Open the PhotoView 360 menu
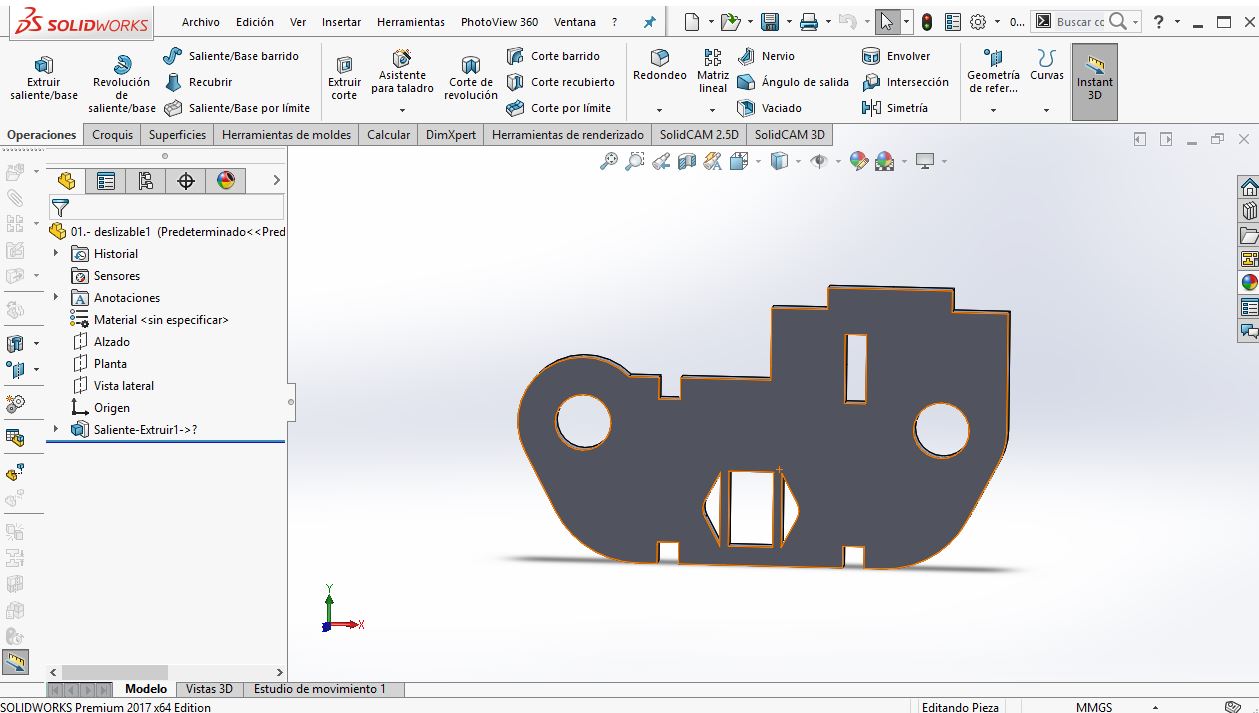 [x=499, y=22]
